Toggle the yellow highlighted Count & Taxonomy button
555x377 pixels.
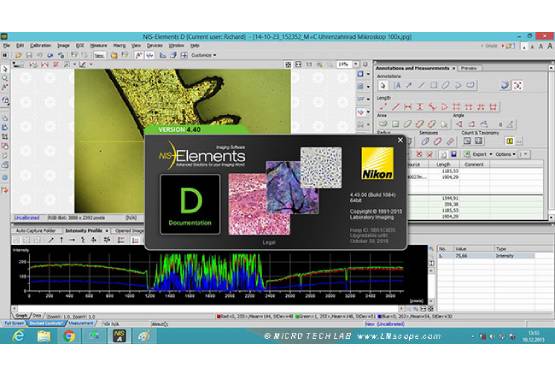[x=510, y=141]
